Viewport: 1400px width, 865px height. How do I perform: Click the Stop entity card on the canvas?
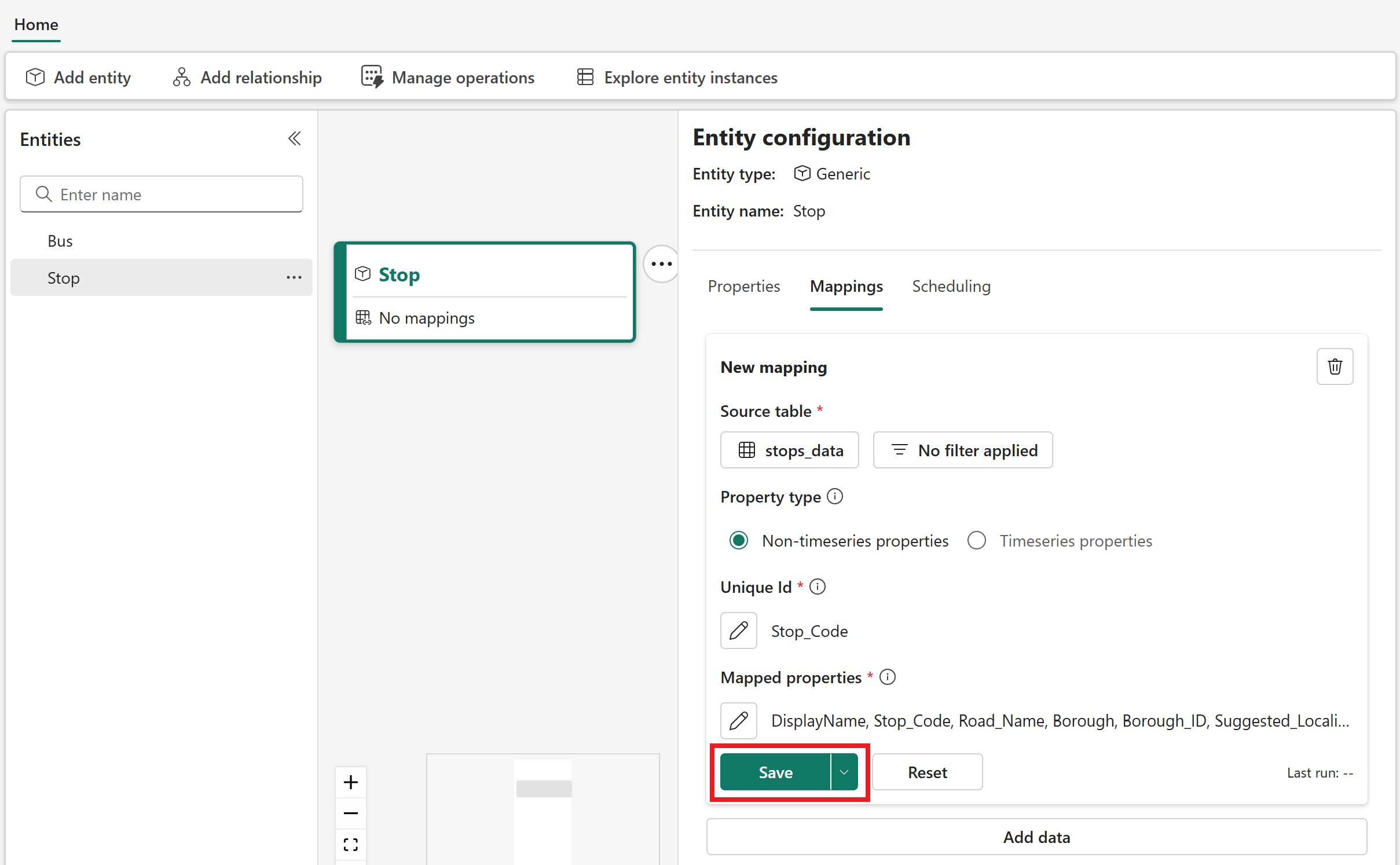(x=485, y=292)
